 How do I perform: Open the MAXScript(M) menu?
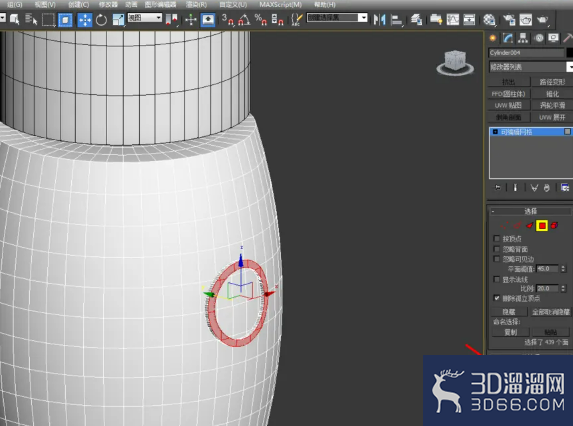click(x=281, y=5)
